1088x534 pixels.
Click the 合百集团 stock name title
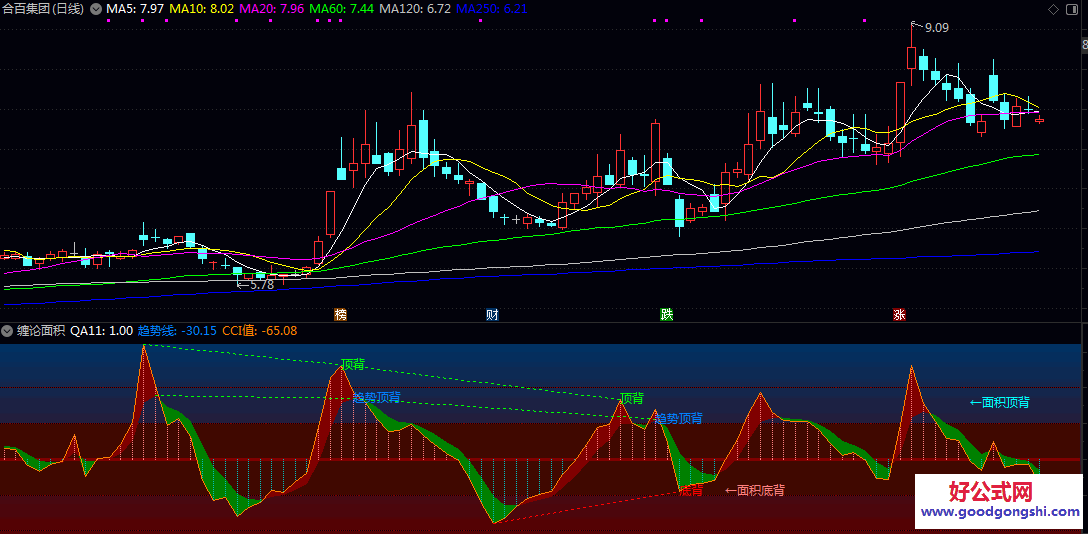coord(26,9)
